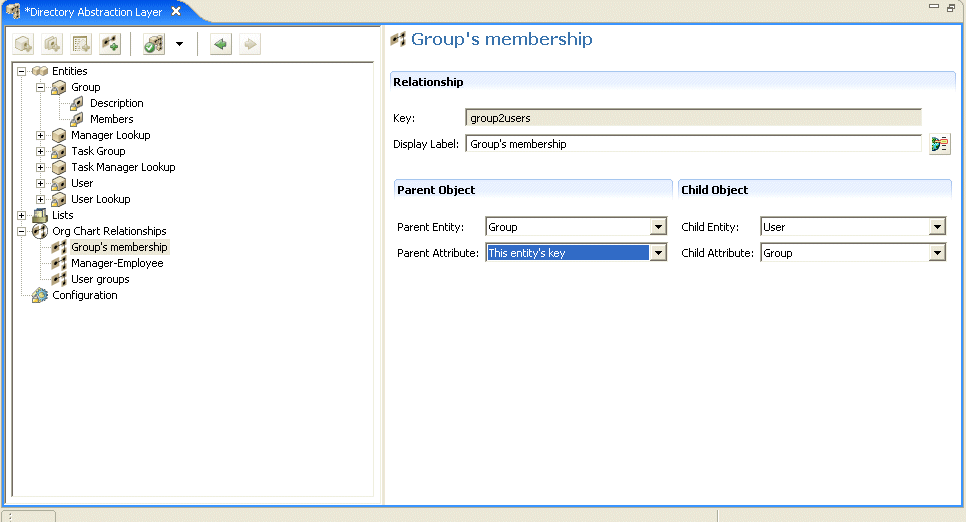Screen dimensions: 966x522
Task: Click the localize icon beside Display Label
Action: [939, 144]
